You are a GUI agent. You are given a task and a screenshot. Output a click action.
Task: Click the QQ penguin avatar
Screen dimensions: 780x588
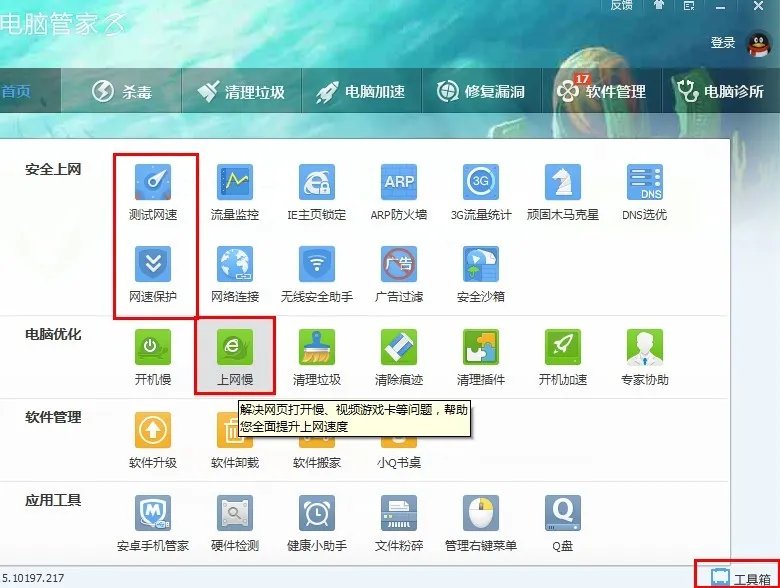point(758,45)
